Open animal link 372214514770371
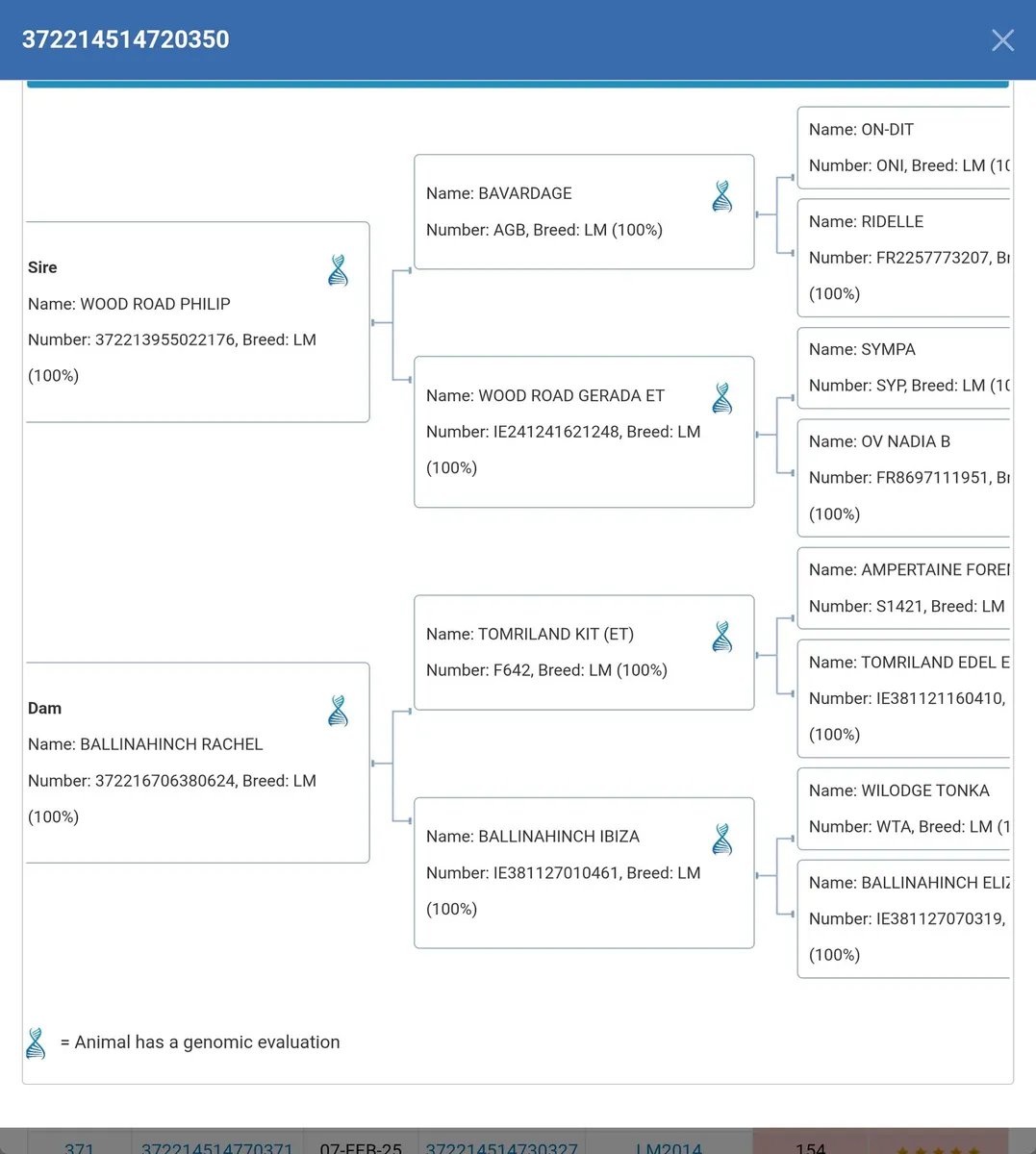The width and height of the screenshot is (1036, 1154). pos(216,1148)
